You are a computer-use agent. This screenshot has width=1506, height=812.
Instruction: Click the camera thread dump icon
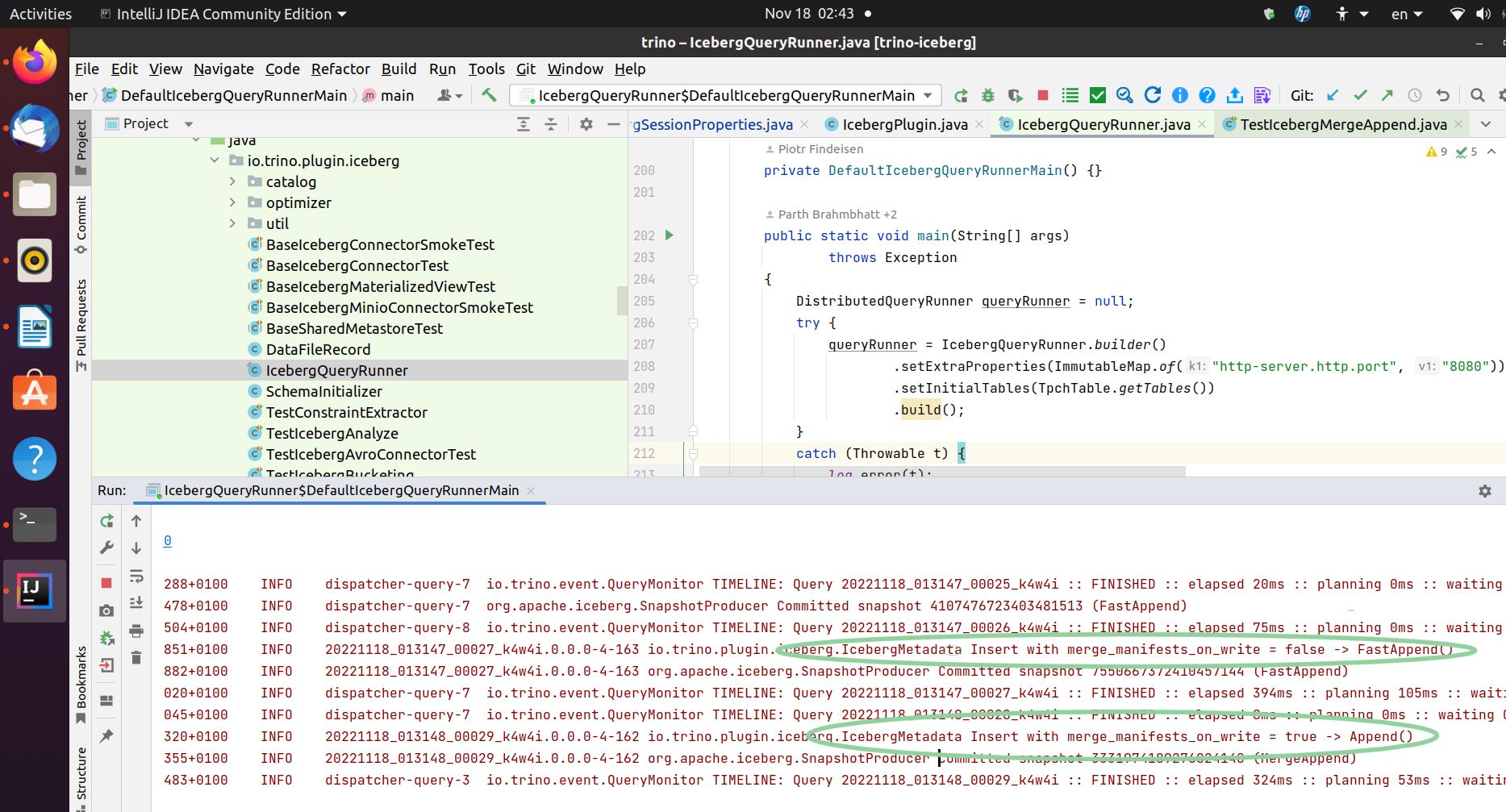[x=106, y=611]
